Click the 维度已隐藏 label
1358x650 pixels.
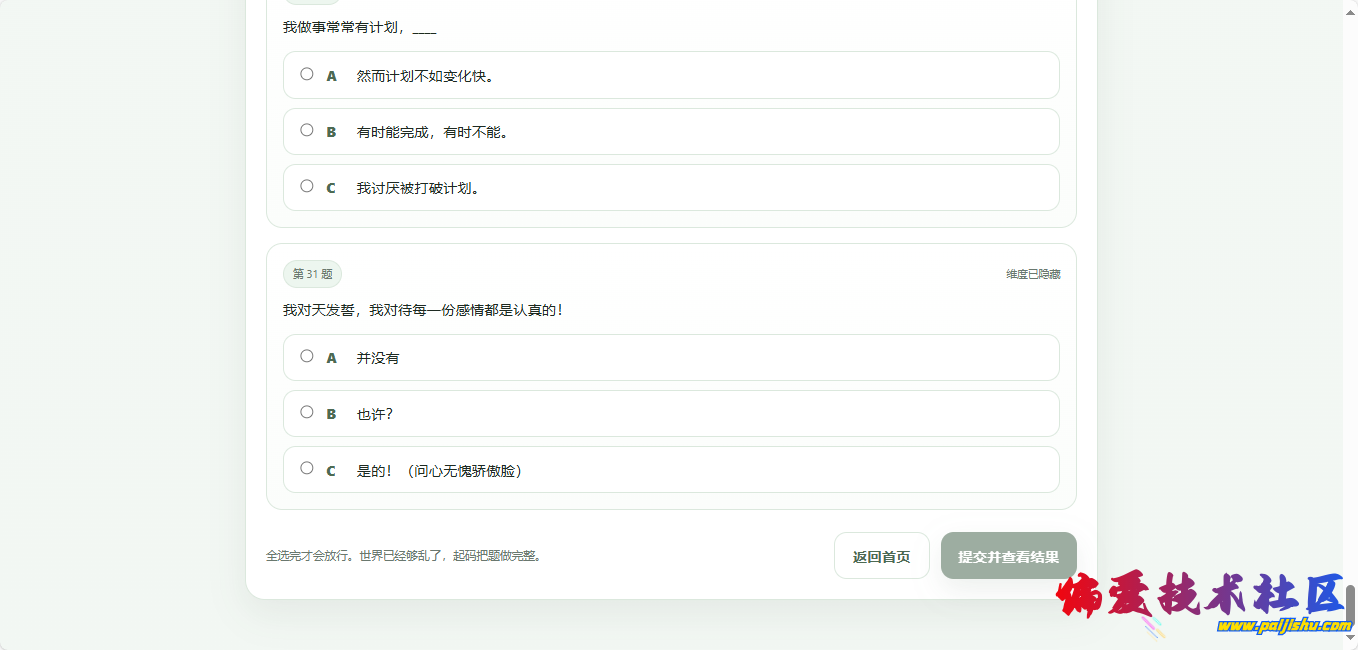pos(1033,274)
